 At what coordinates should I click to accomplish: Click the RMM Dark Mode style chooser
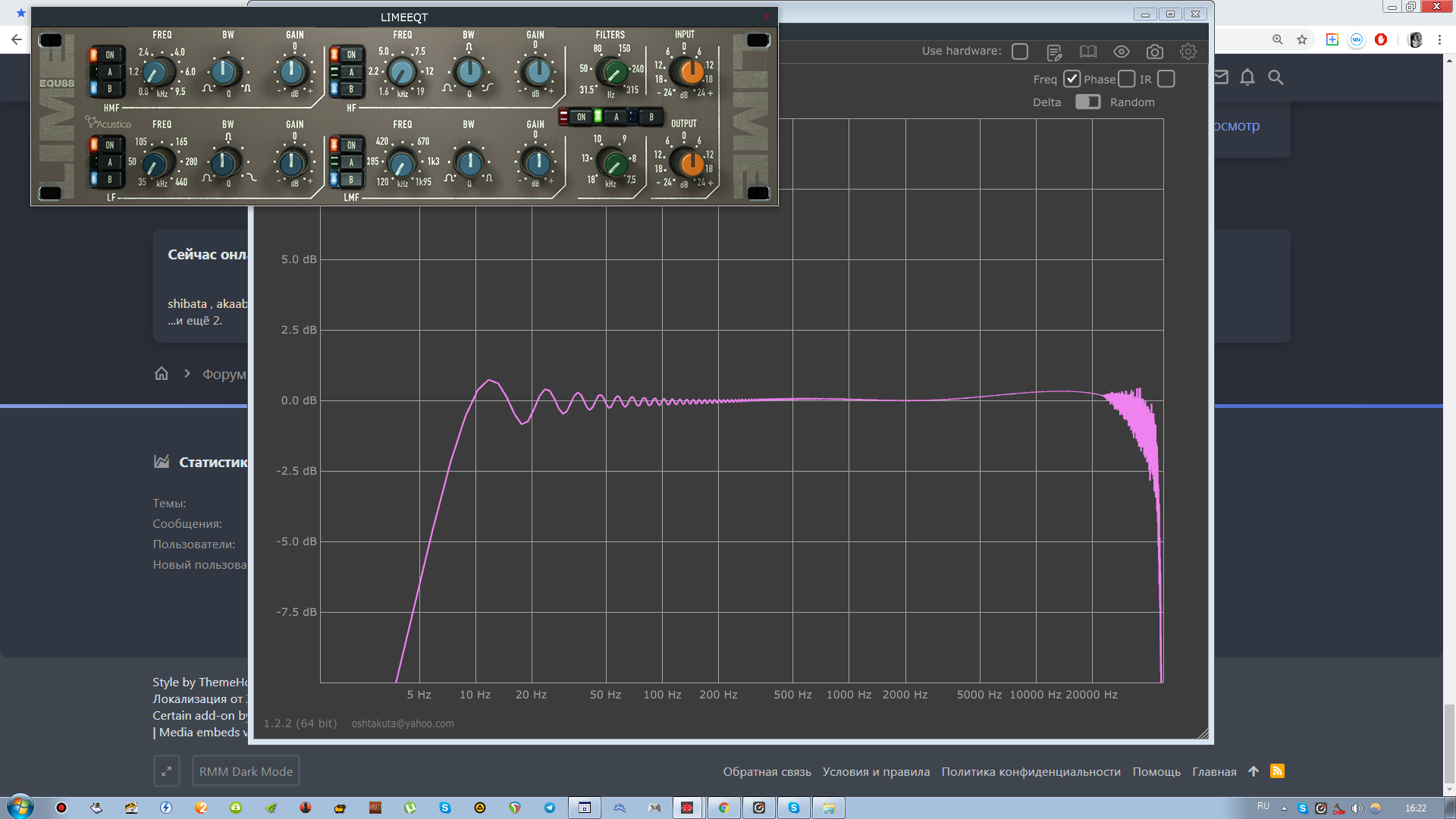pyautogui.click(x=246, y=771)
